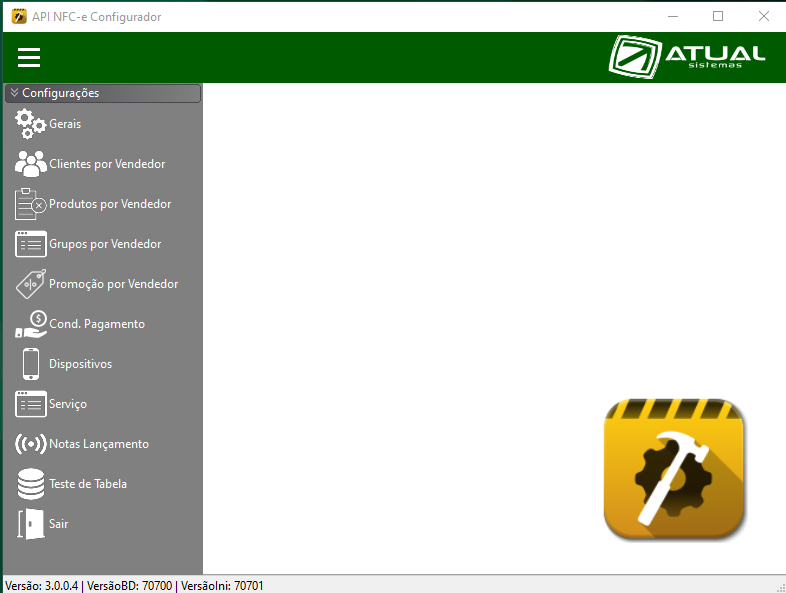This screenshot has height=593, width=786.
Task: Open Grupos por Vendedor menu label
Action: 105,244
